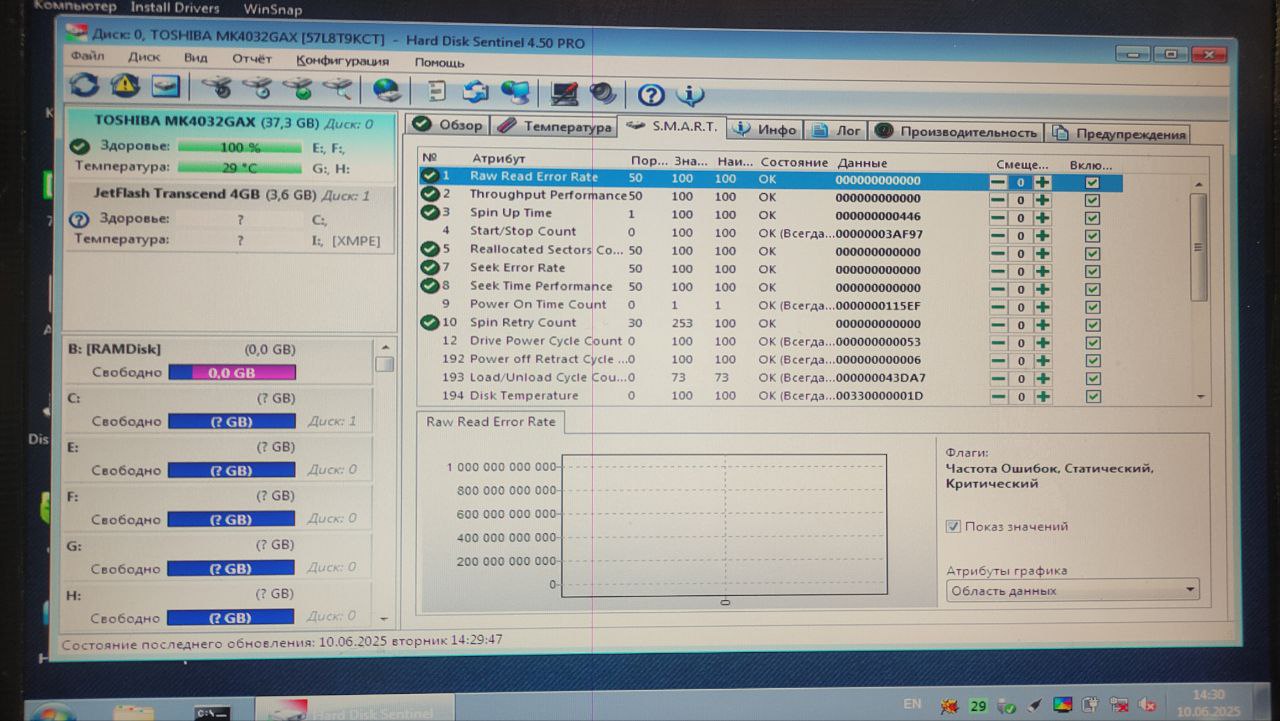Click the EN language indicator in taskbar
This screenshot has height=721, width=1280.
[x=912, y=704]
